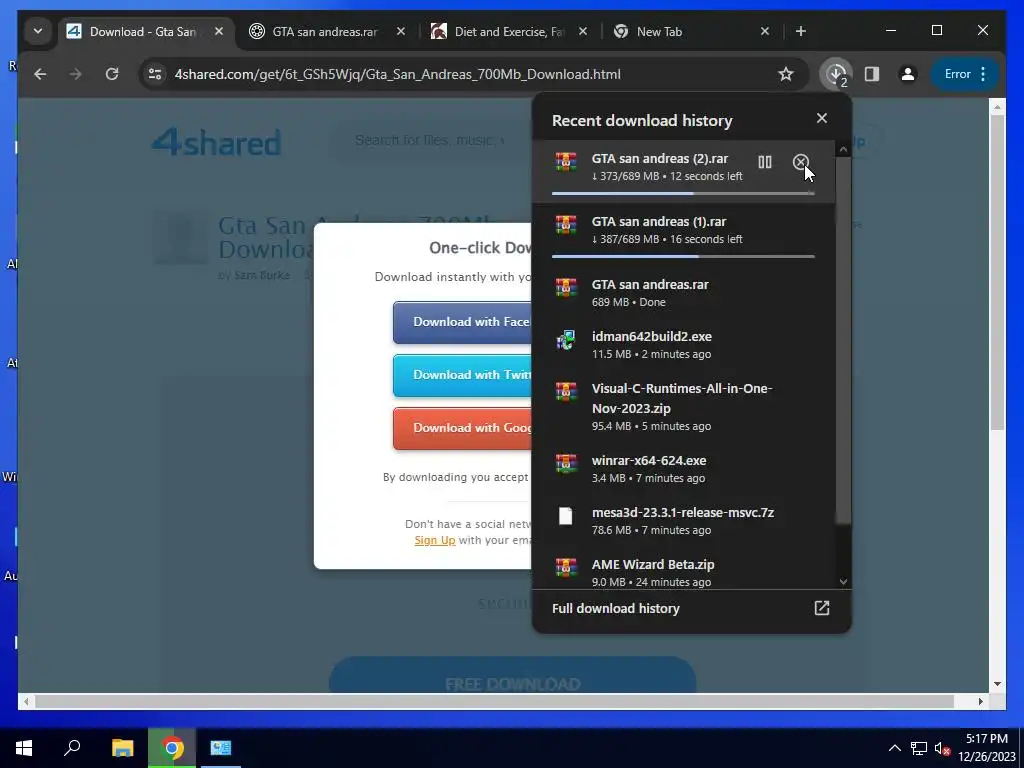
Task: Click GTA san andreas (2).rar progress bar
Action: click(683, 193)
